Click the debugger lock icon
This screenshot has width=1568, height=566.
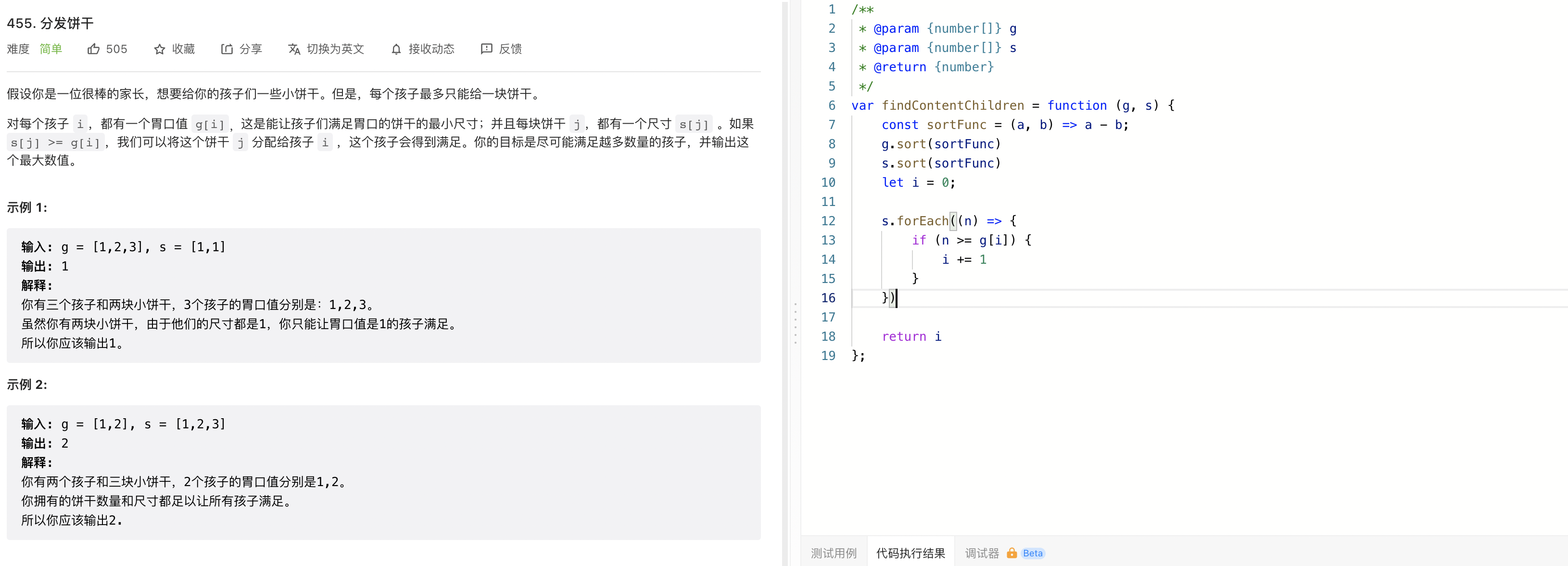tap(1011, 553)
